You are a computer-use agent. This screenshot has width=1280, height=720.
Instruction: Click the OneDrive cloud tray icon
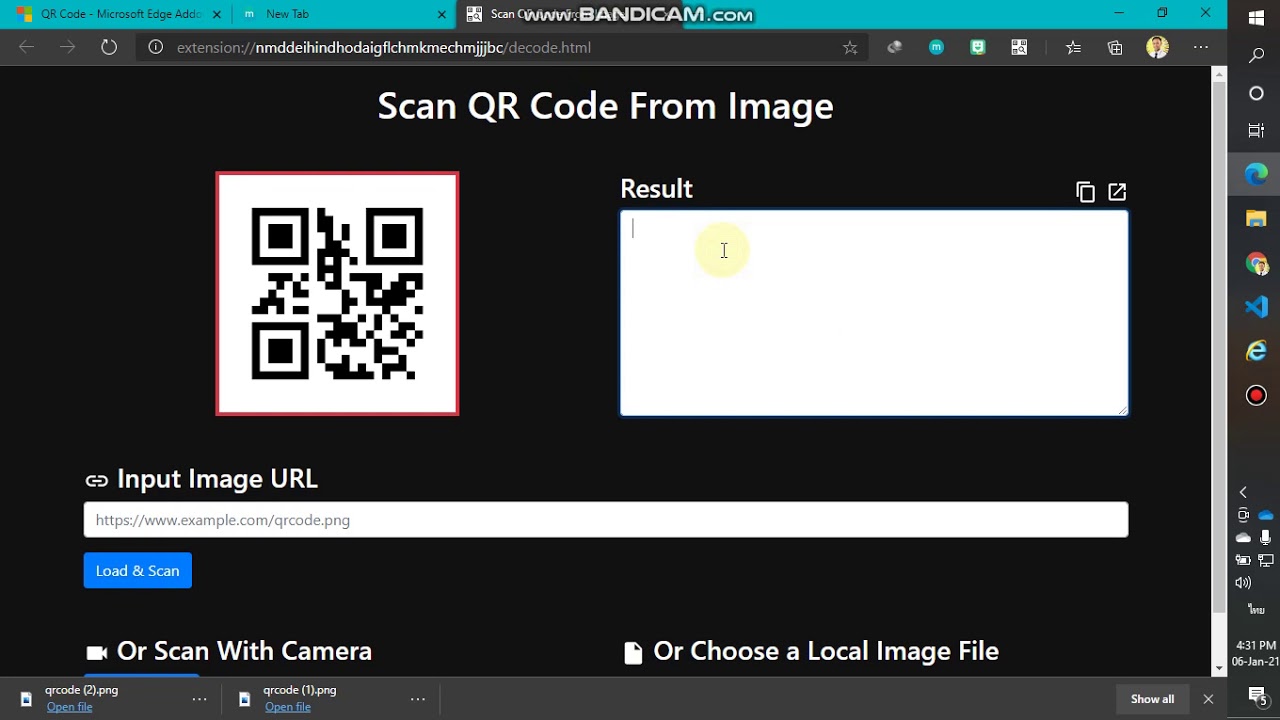click(x=1265, y=515)
